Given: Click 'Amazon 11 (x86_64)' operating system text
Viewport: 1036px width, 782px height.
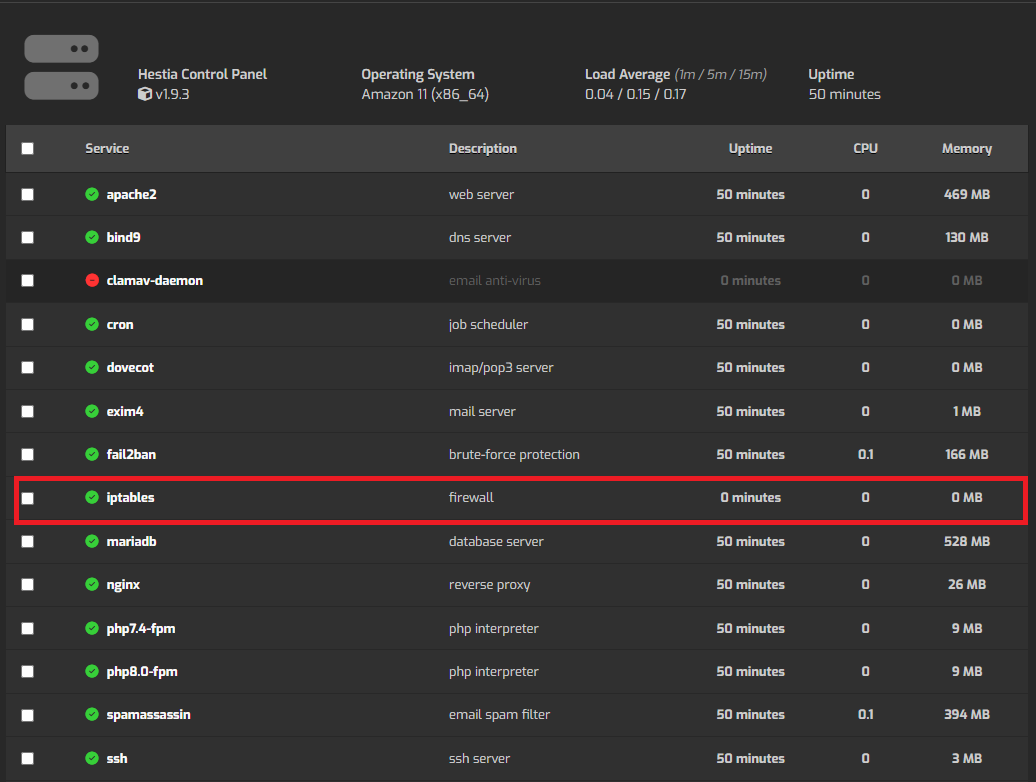Looking at the screenshot, I should click(425, 94).
